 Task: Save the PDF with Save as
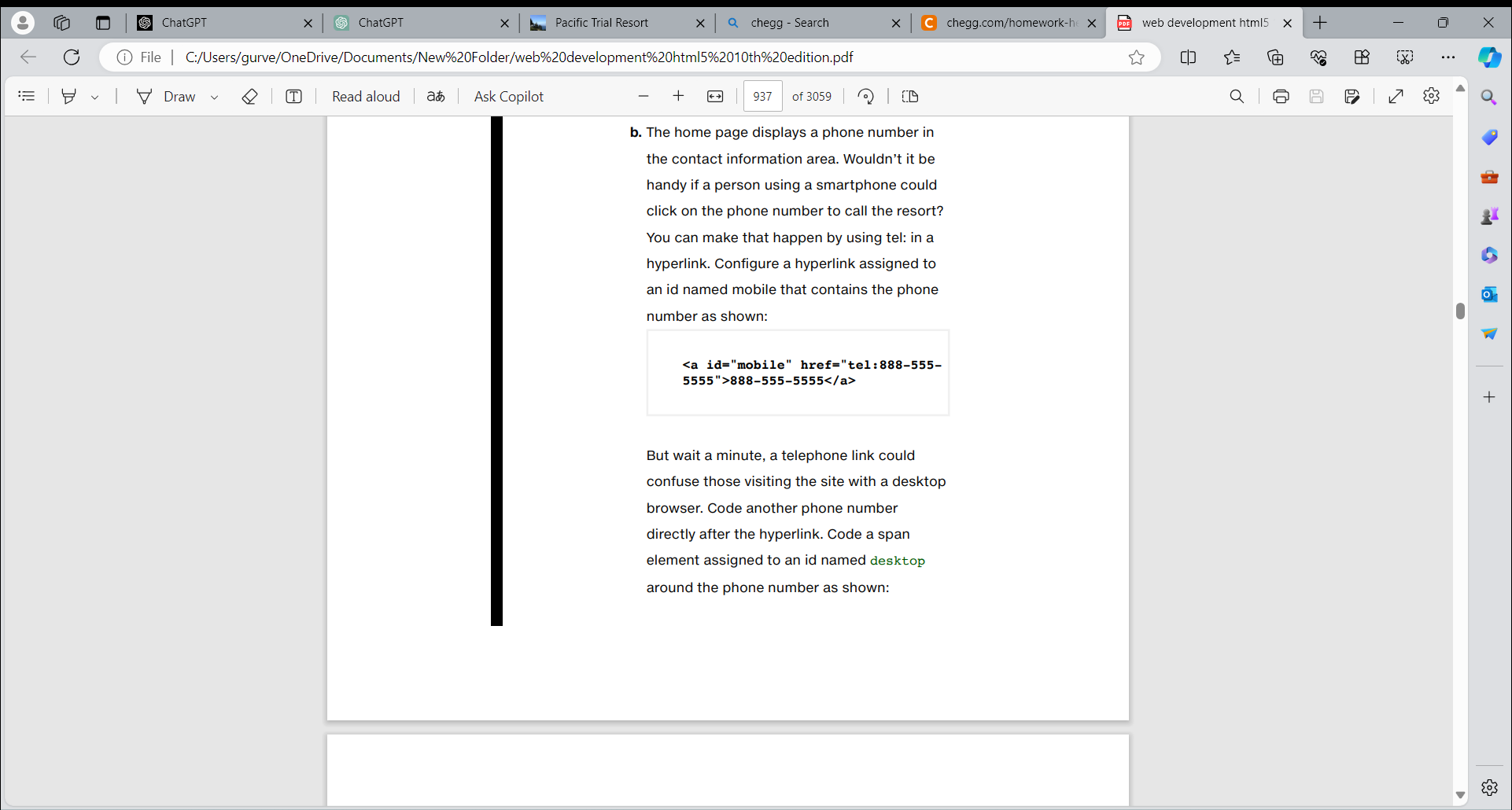(1353, 96)
